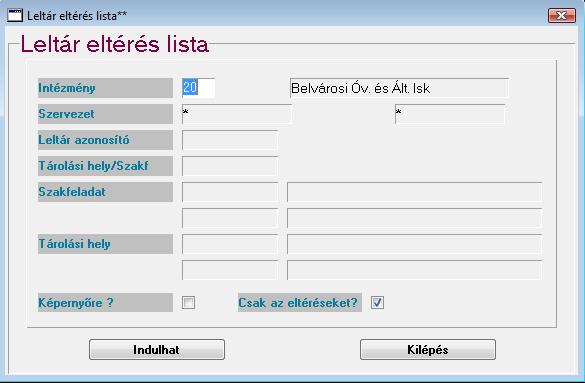This screenshot has height=383, width=585.
Task: Click the Csak az eltéréseket? label
Action: point(300,302)
